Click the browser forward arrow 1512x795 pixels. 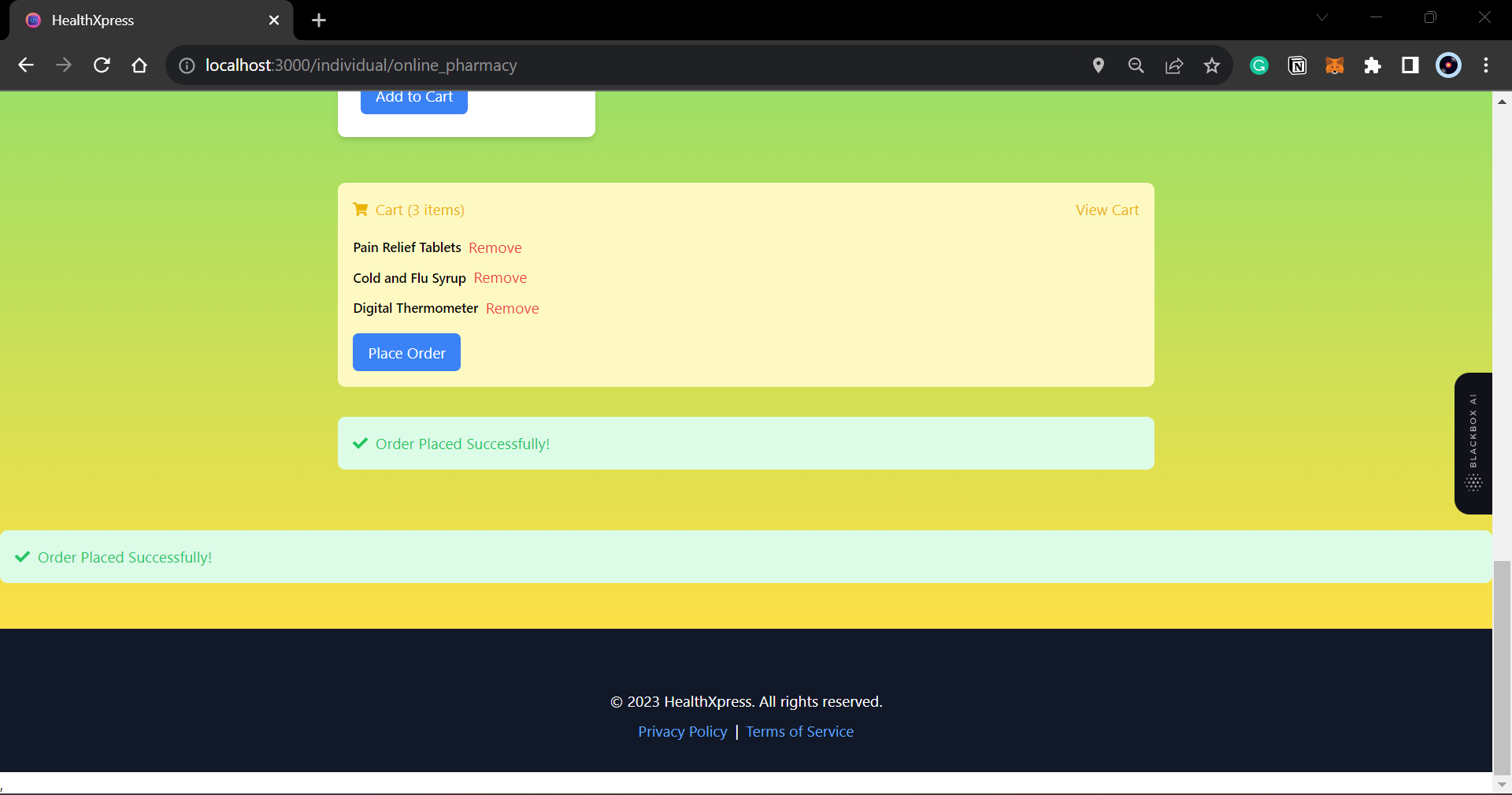click(64, 65)
